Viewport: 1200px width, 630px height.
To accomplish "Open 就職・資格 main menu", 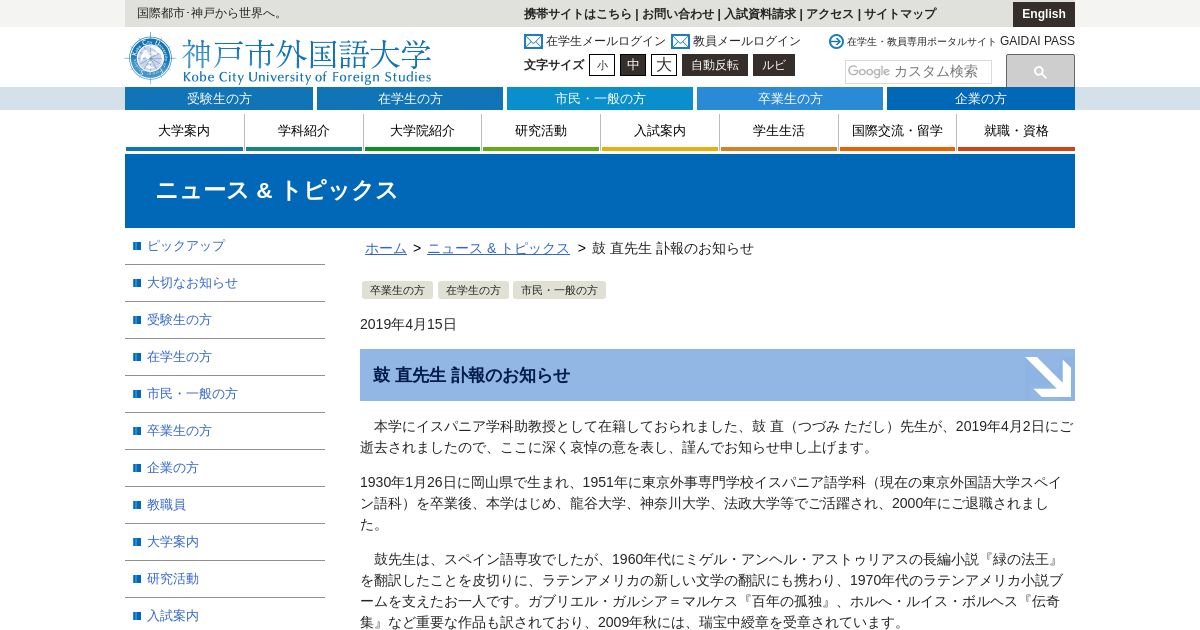I will pyautogui.click(x=1016, y=131).
